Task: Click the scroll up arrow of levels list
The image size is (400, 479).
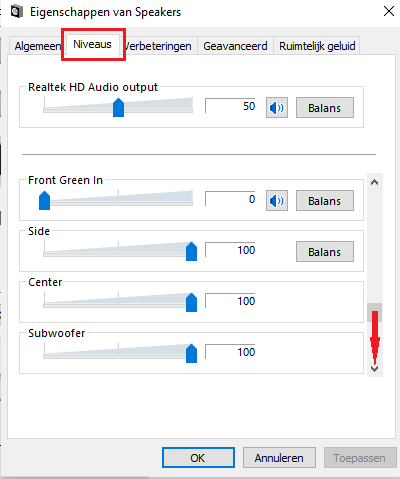Action: click(374, 182)
